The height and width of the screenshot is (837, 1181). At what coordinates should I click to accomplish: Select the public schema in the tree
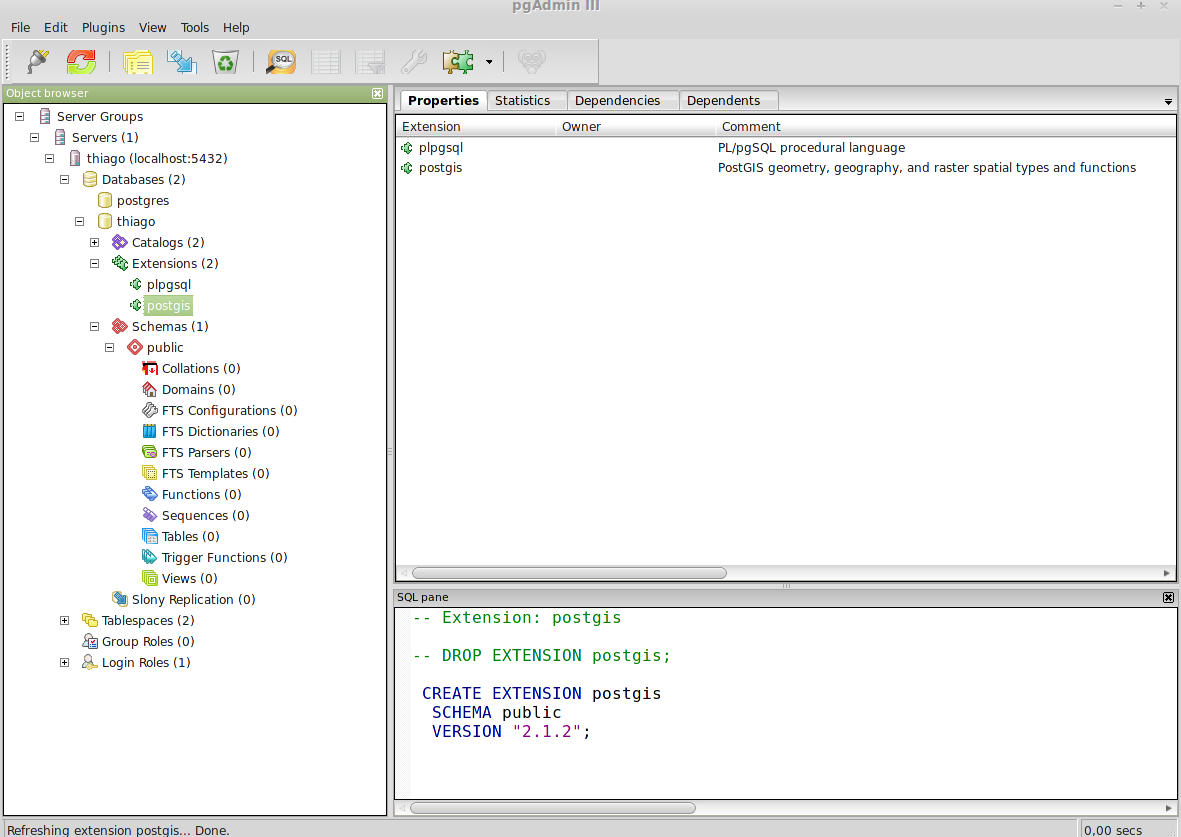click(165, 347)
